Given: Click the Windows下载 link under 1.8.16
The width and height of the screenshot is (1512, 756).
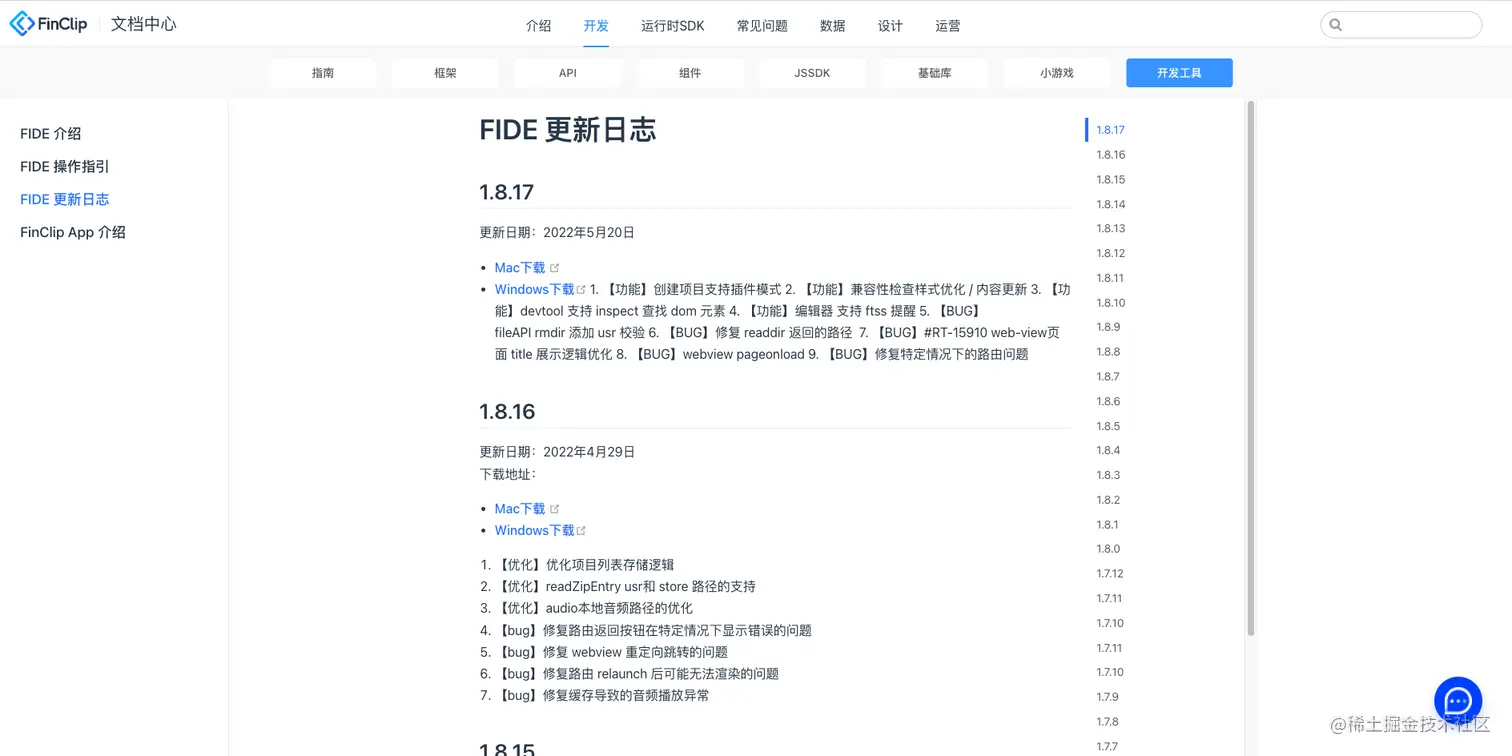Looking at the screenshot, I should coord(535,531).
